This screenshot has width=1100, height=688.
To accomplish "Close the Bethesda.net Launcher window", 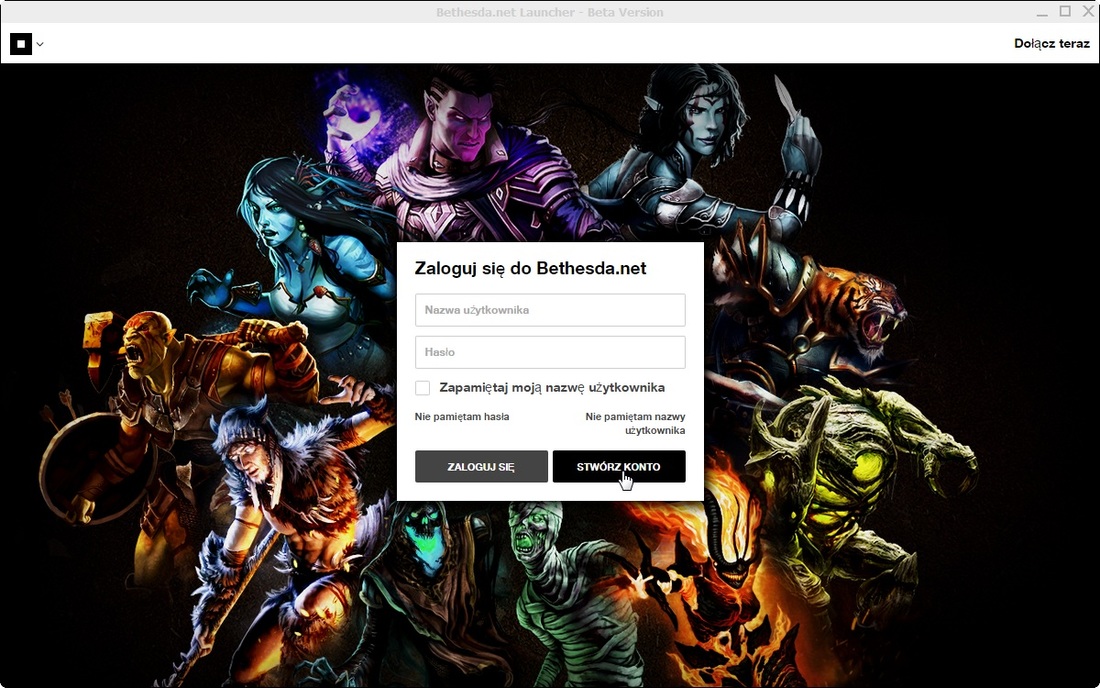I will point(1088,11).
